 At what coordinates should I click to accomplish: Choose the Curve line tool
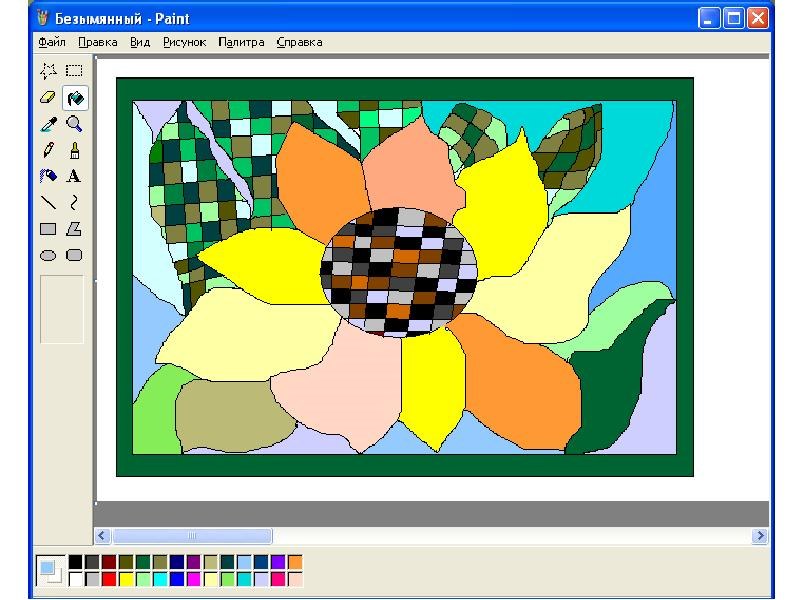click(x=74, y=203)
